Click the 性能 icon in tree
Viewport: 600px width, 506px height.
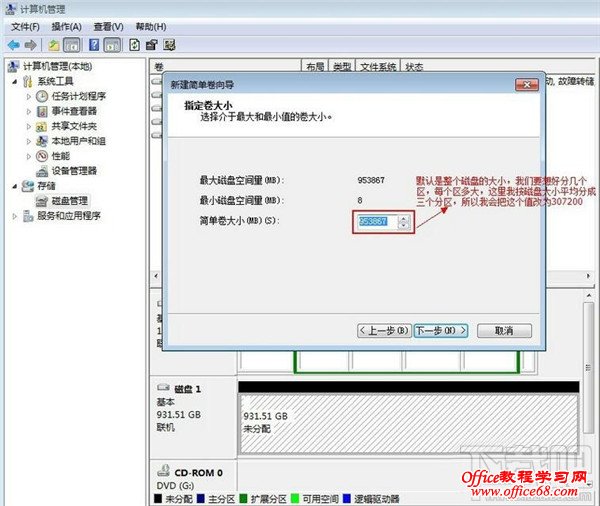click(x=42, y=156)
